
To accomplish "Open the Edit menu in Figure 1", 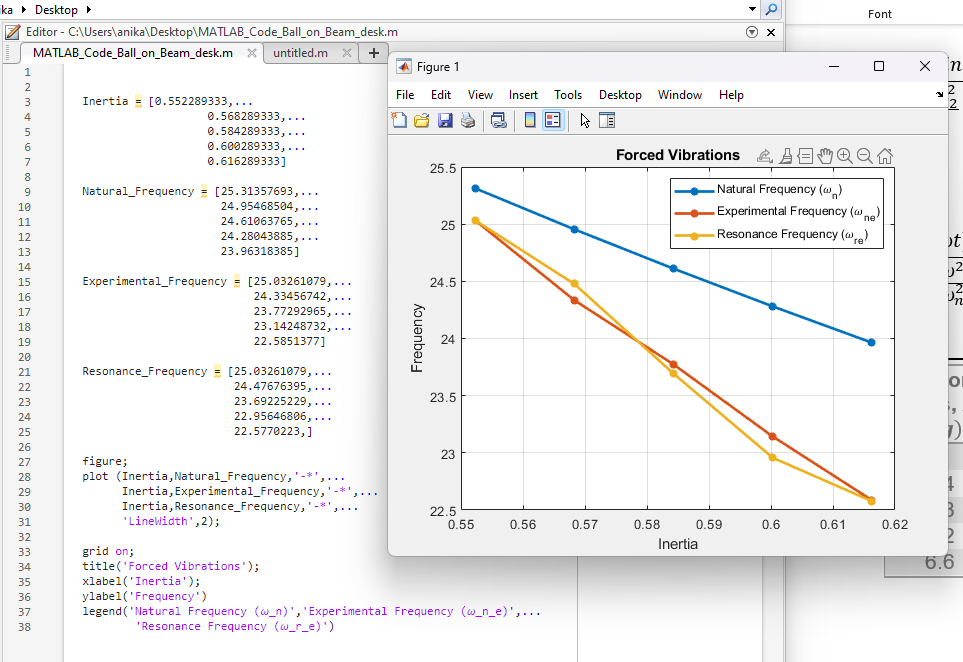I will point(441,95).
